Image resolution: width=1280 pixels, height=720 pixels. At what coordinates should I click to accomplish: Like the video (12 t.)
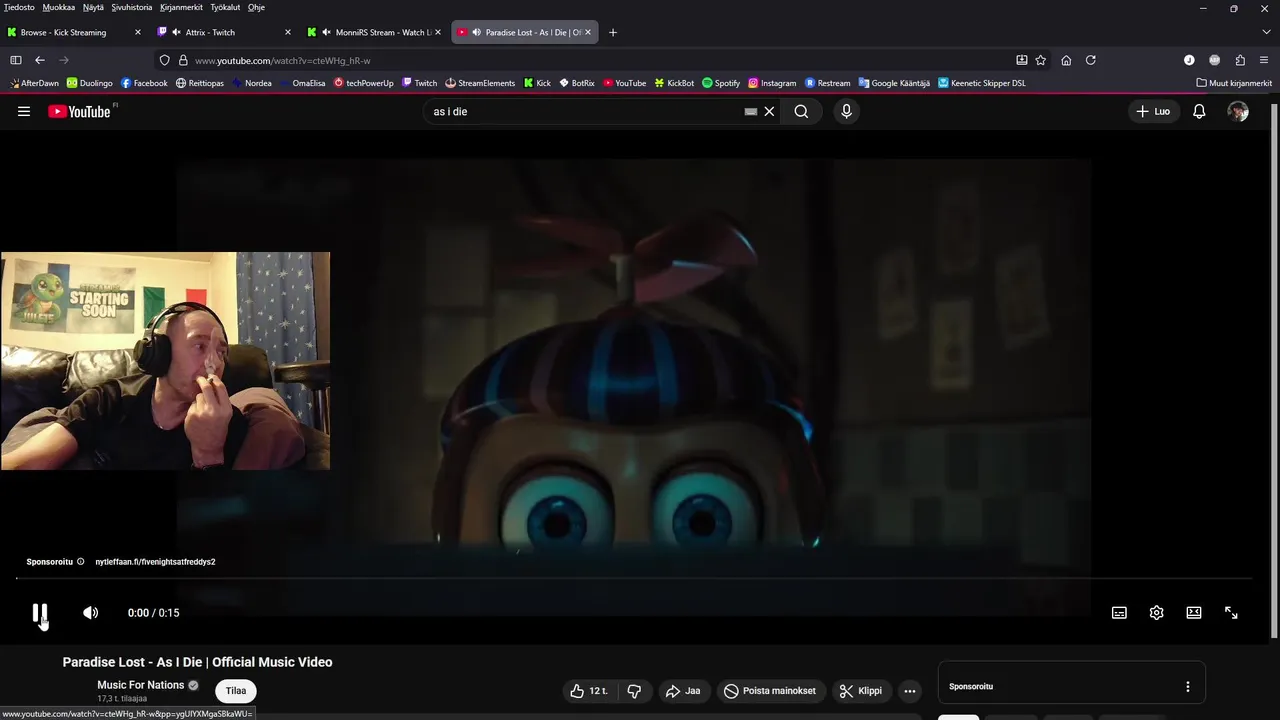(x=590, y=691)
